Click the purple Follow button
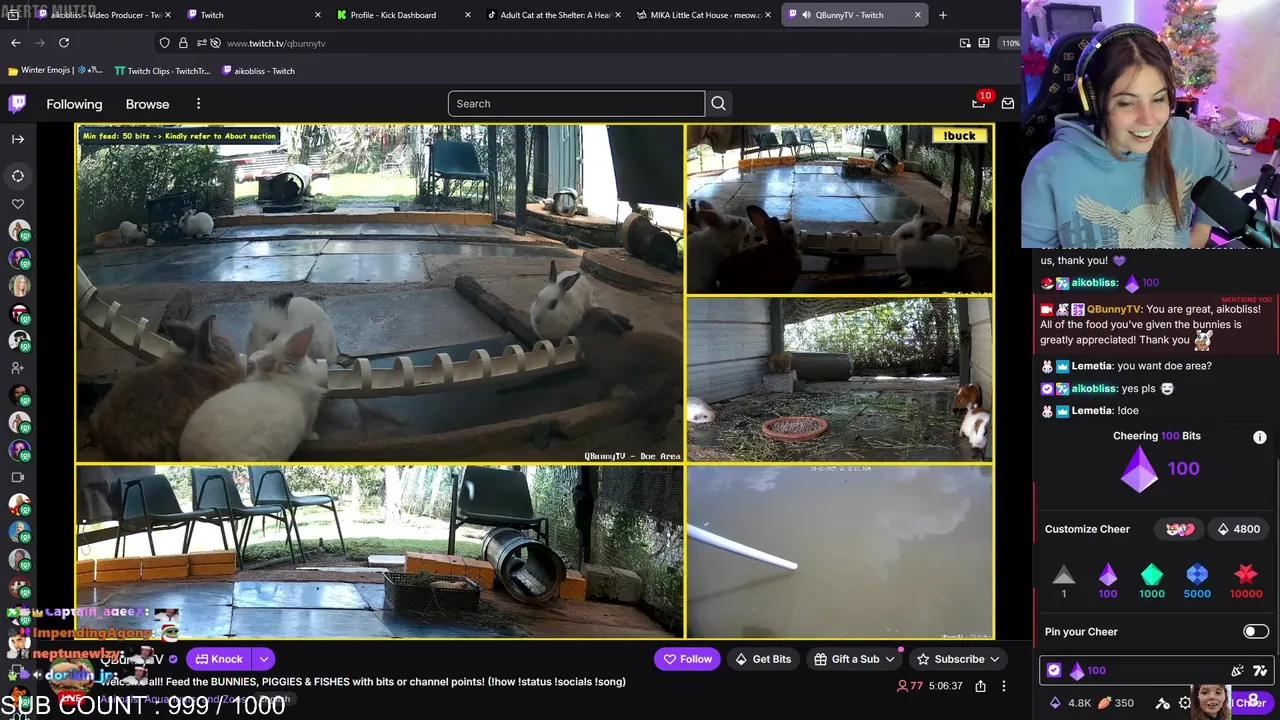The width and height of the screenshot is (1280, 720). (688, 659)
